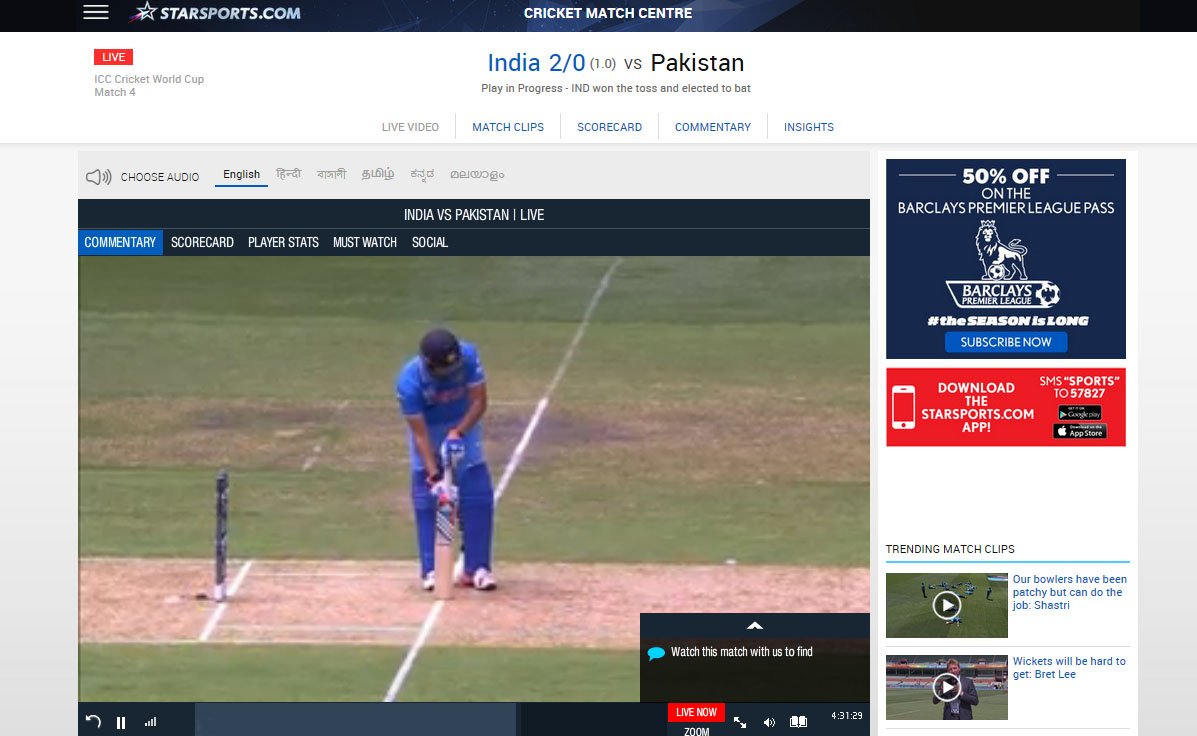Mute the player volume speaker icon
The image size is (1197, 736).
[x=769, y=721]
